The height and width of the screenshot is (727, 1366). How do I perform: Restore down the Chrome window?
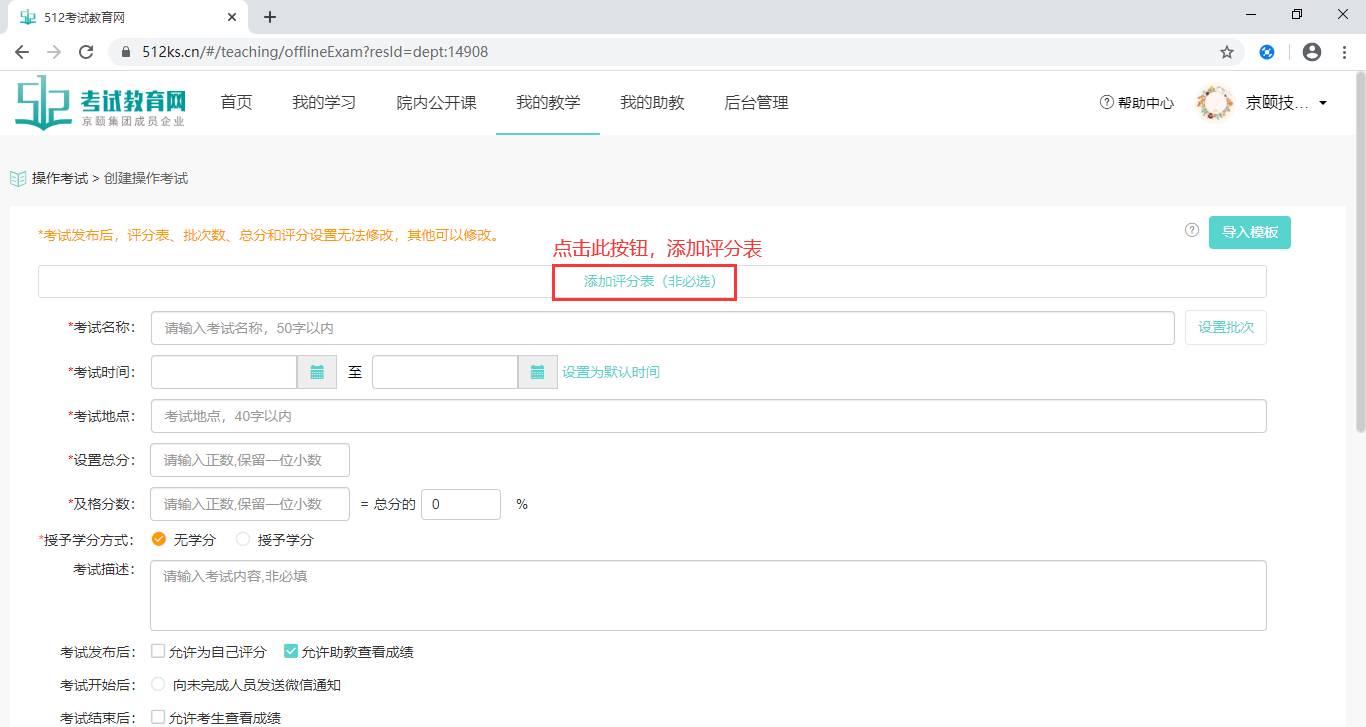1297,14
